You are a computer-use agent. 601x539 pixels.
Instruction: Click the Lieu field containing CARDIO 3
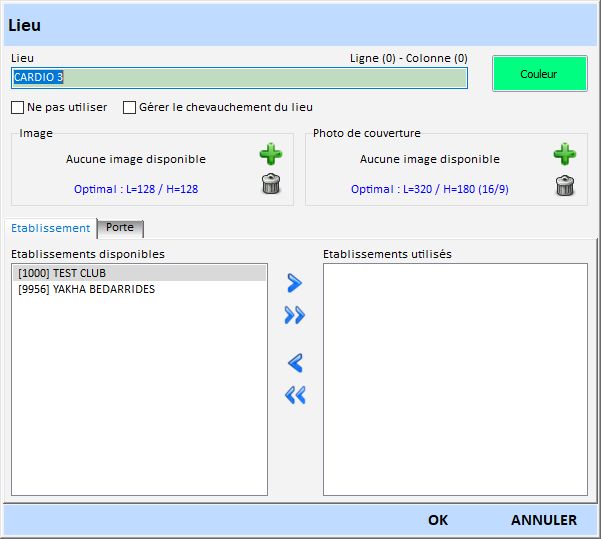tap(240, 78)
